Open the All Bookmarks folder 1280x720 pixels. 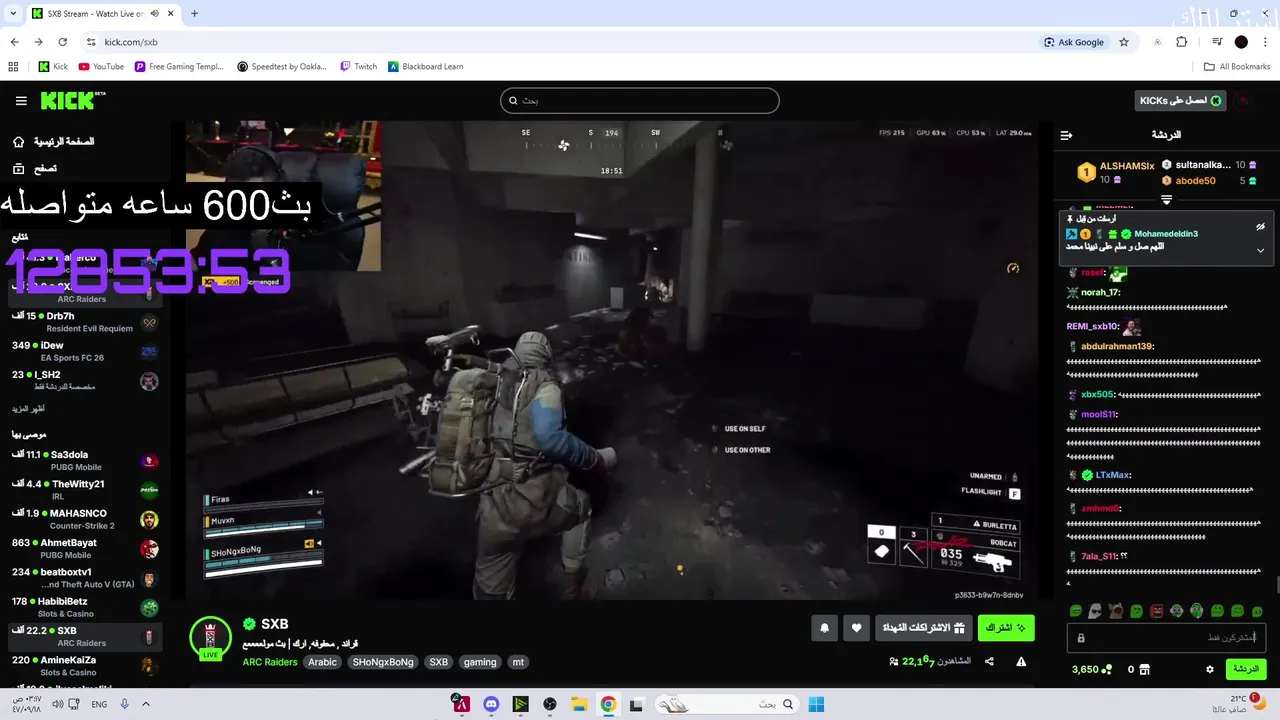tap(1237, 67)
